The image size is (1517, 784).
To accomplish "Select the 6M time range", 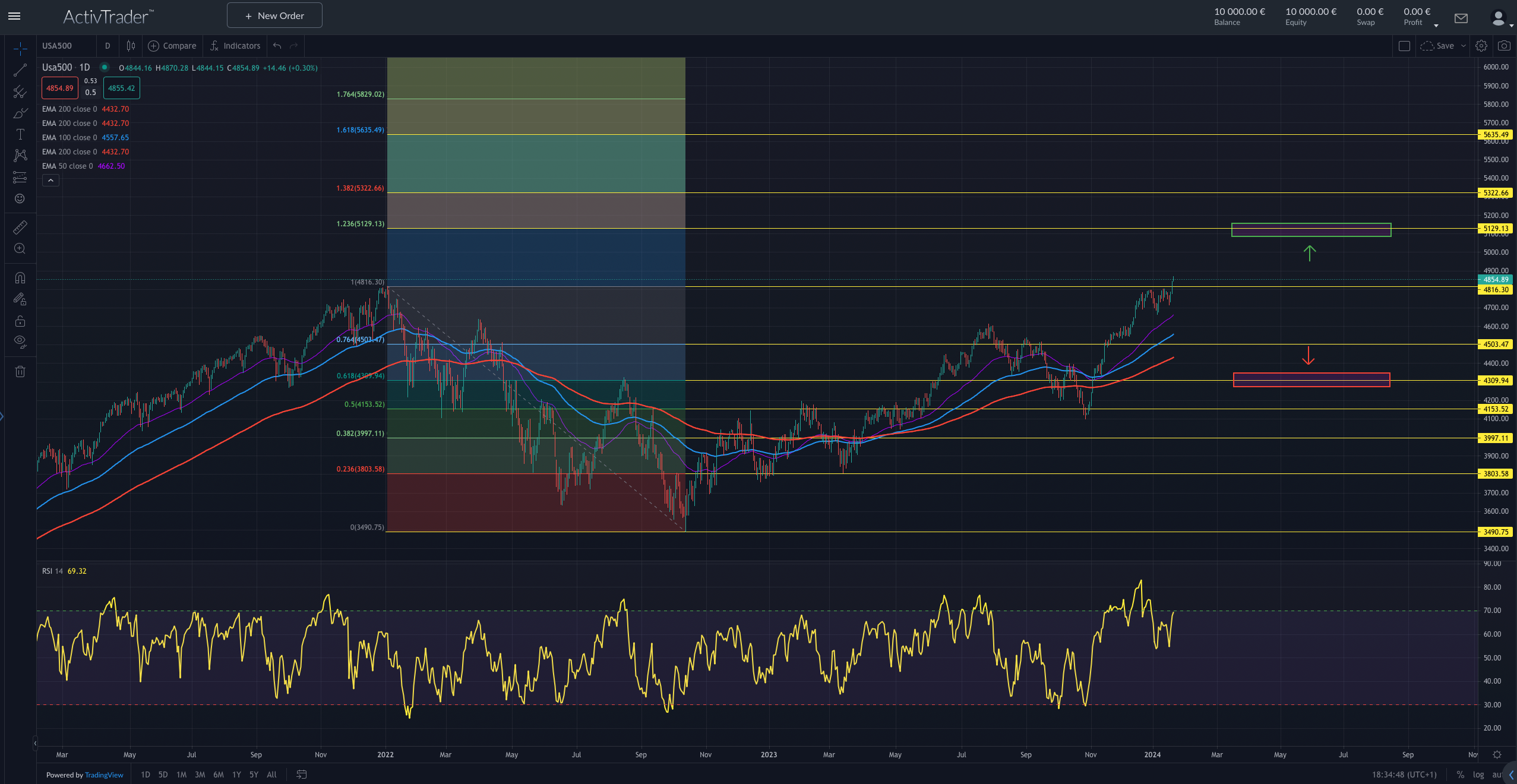I will (x=219, y=774).
